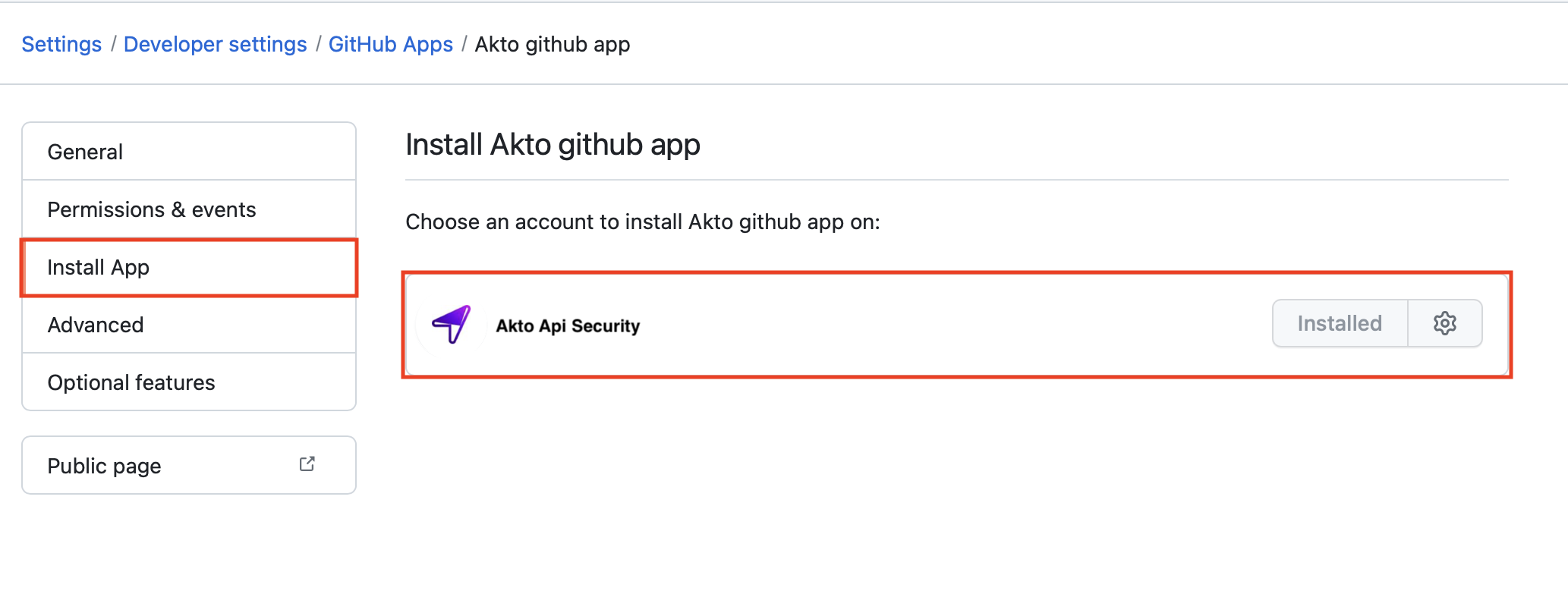Select the Install App sidebar item
This screenshot has width=1568, height=613.
coord(98,267)
